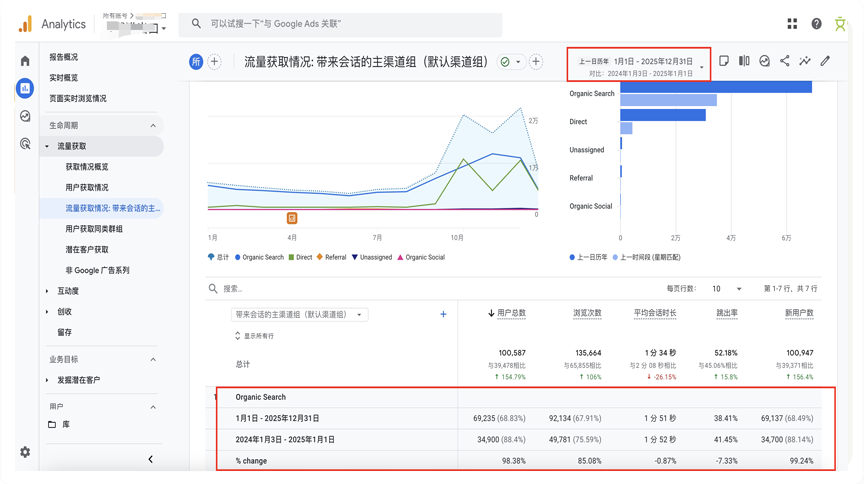This screenshot has height=484, width=864.
Task: Open the date range picker dropdown
Action: (x=639, y=66)
